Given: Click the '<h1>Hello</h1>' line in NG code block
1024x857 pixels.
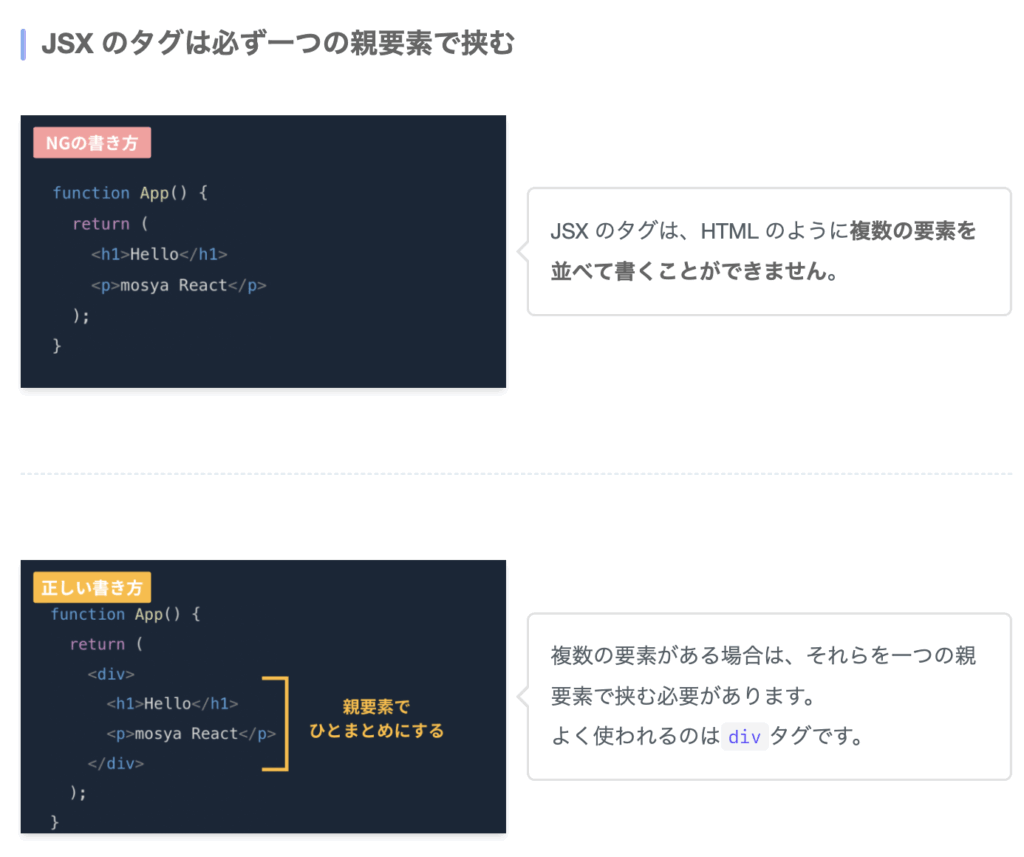Looking at the screenshot, I should point(159,254).
